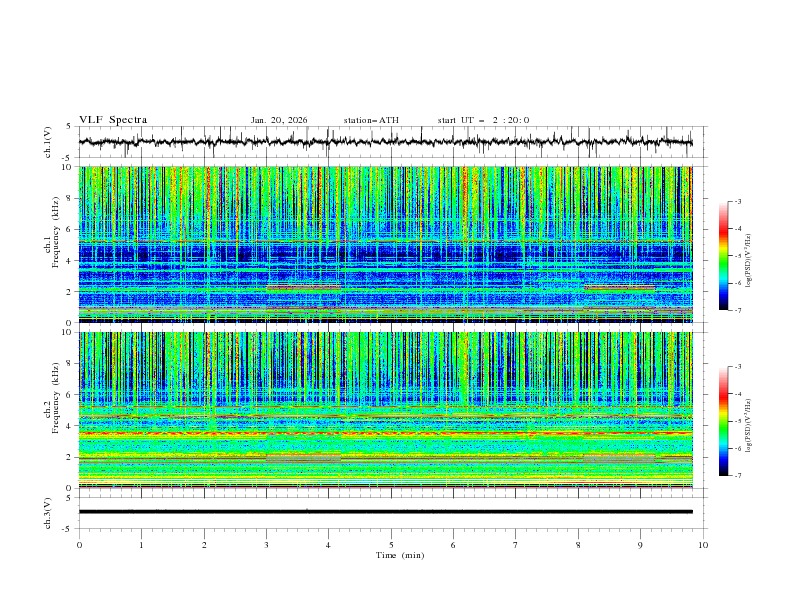Click time axis tick label "0"
Screen dimensions: 792x612
coord(79,545)
